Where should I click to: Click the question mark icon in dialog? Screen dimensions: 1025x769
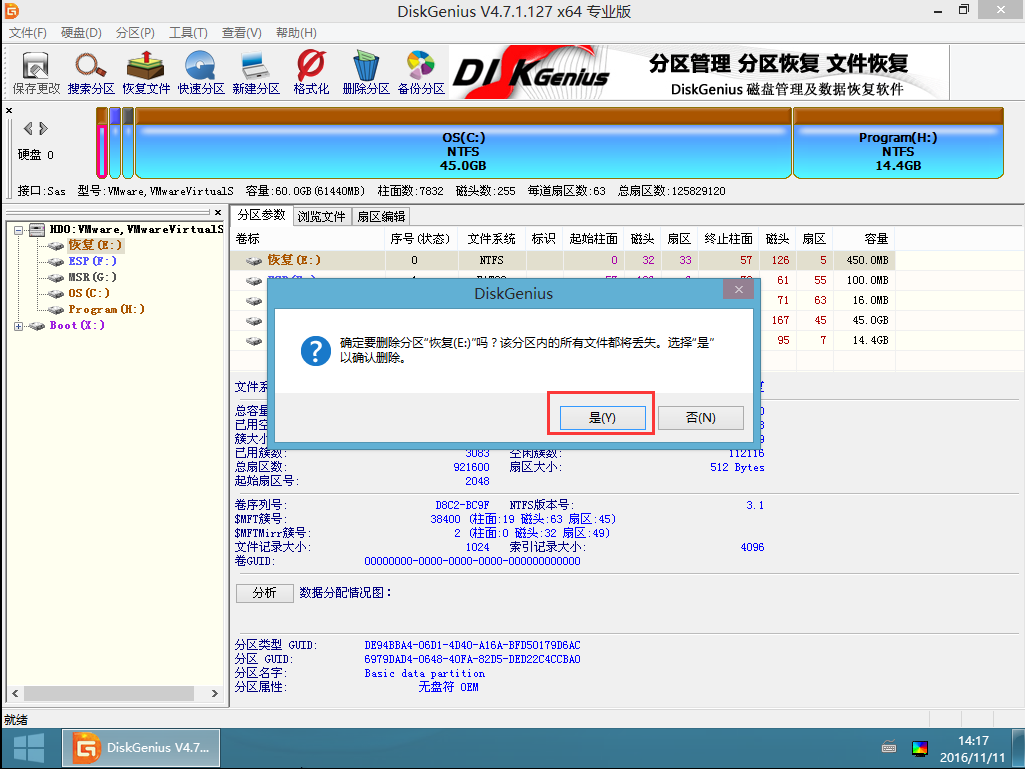[316, 351]
